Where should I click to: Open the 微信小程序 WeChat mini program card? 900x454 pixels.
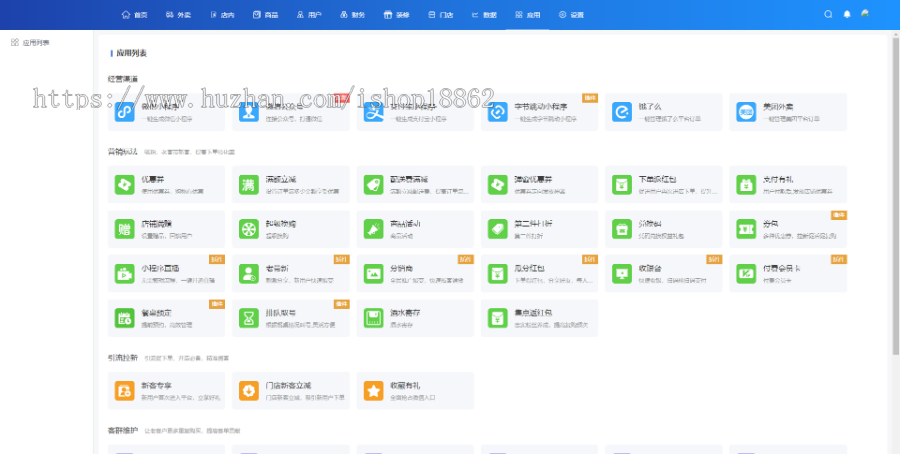pyautogui.click(x=166, y=112)
